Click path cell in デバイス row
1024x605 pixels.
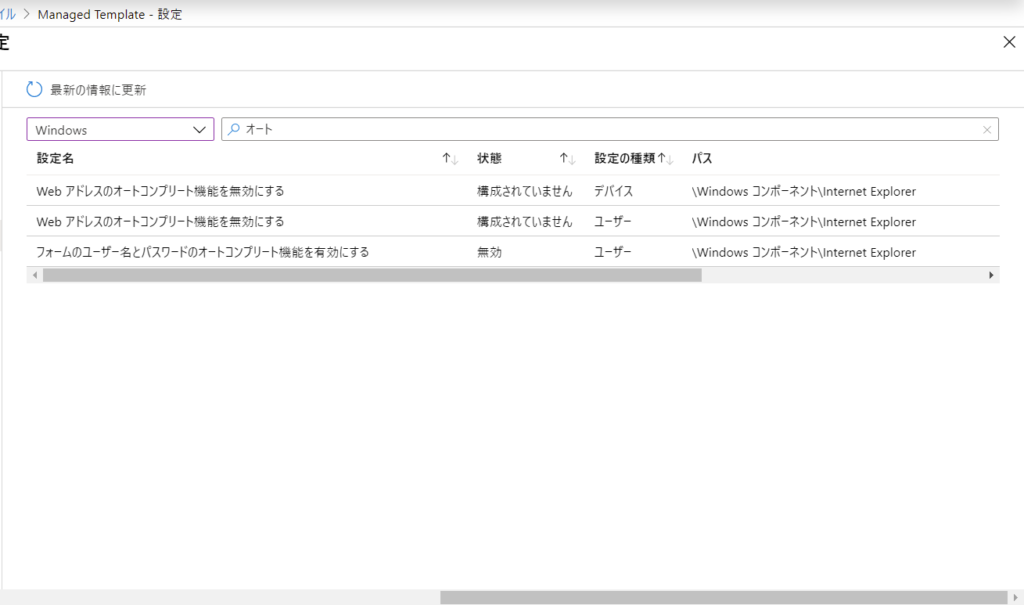tap(804, 191)
